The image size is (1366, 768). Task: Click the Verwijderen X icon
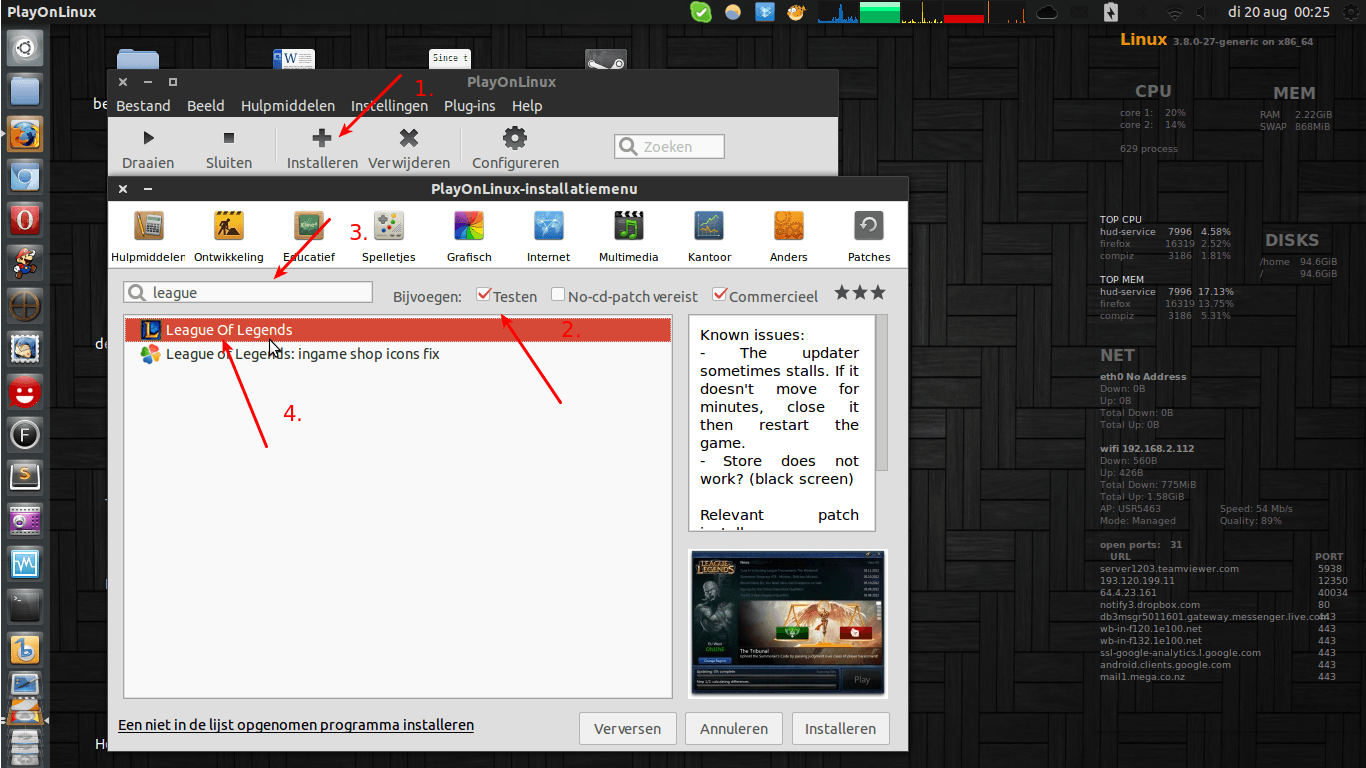(409, 138)
